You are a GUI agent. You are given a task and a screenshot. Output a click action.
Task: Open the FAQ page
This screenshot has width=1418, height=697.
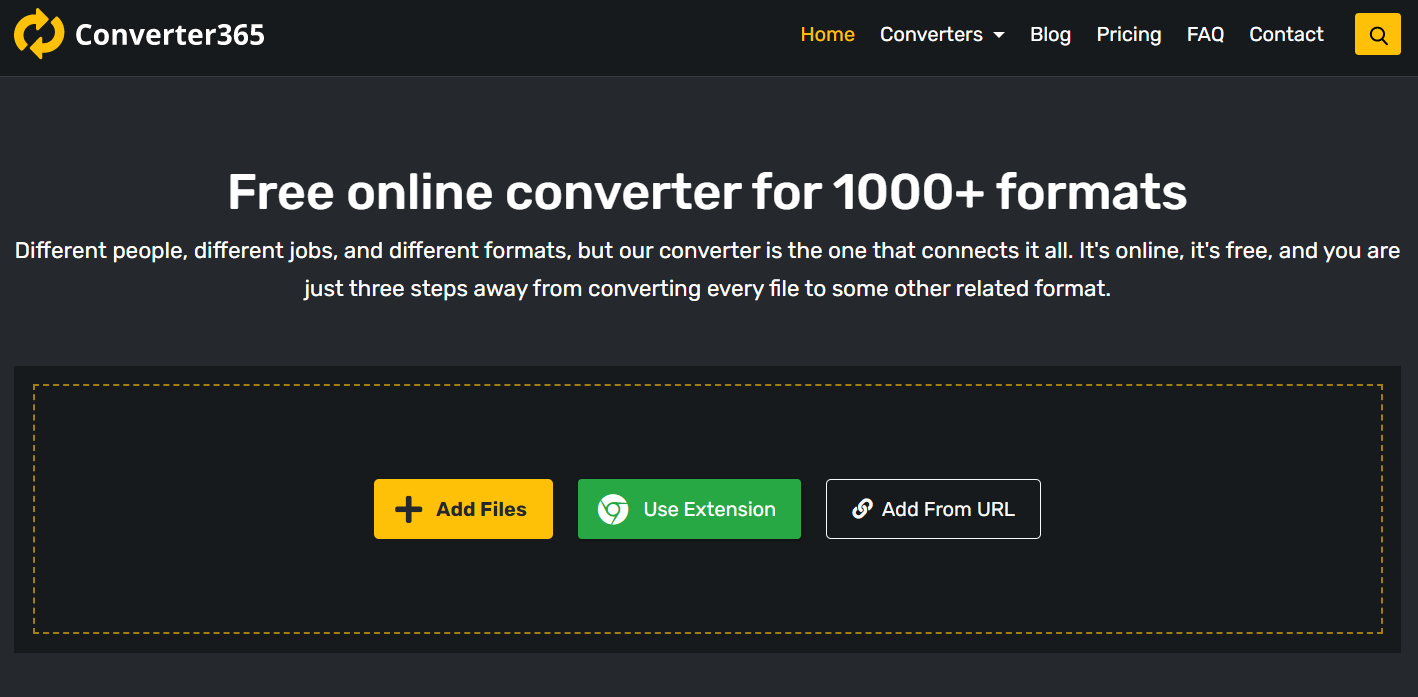point(1205,34)
